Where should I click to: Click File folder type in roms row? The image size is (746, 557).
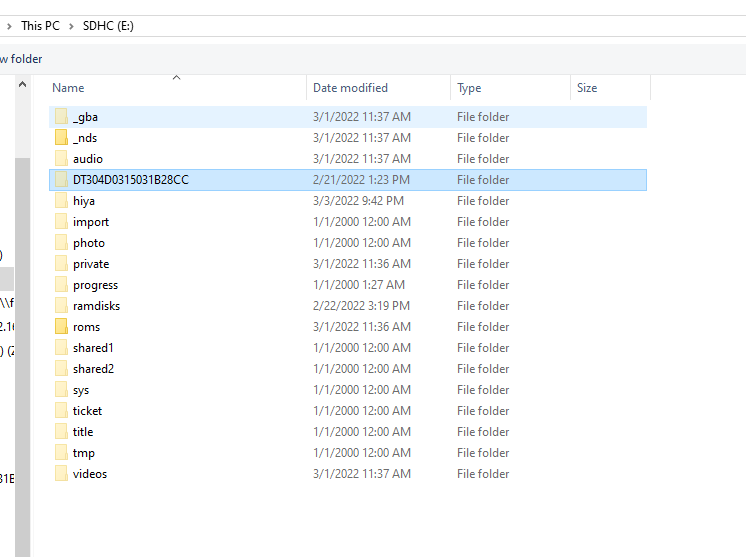tap(483, 327)
